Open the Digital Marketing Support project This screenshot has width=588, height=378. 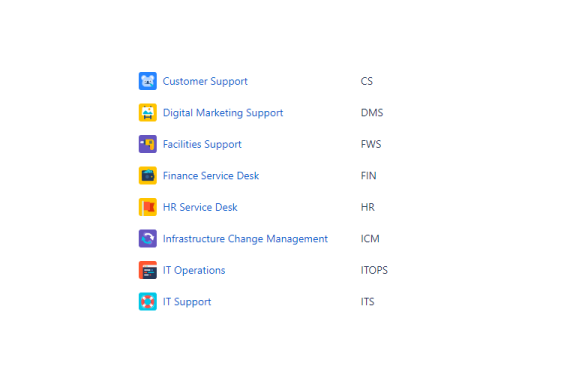pos(223,113)
